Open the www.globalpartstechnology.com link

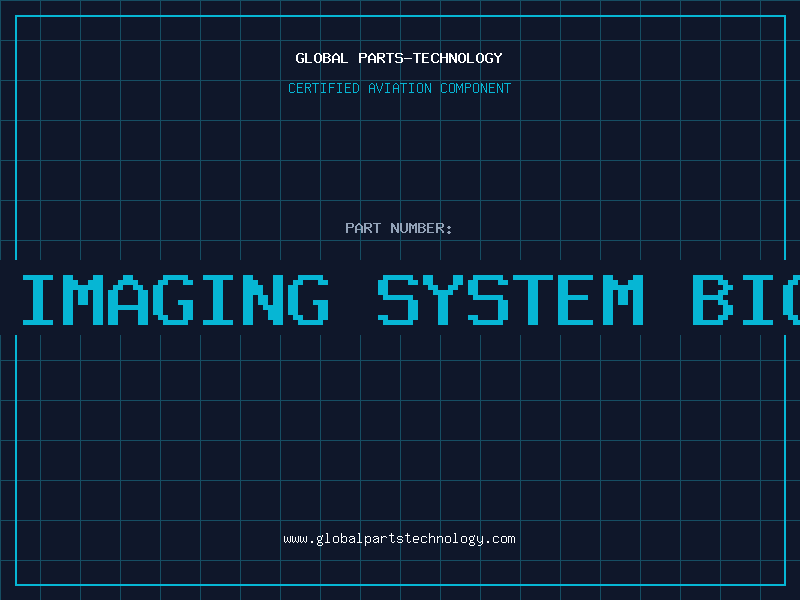click(399, 539)
